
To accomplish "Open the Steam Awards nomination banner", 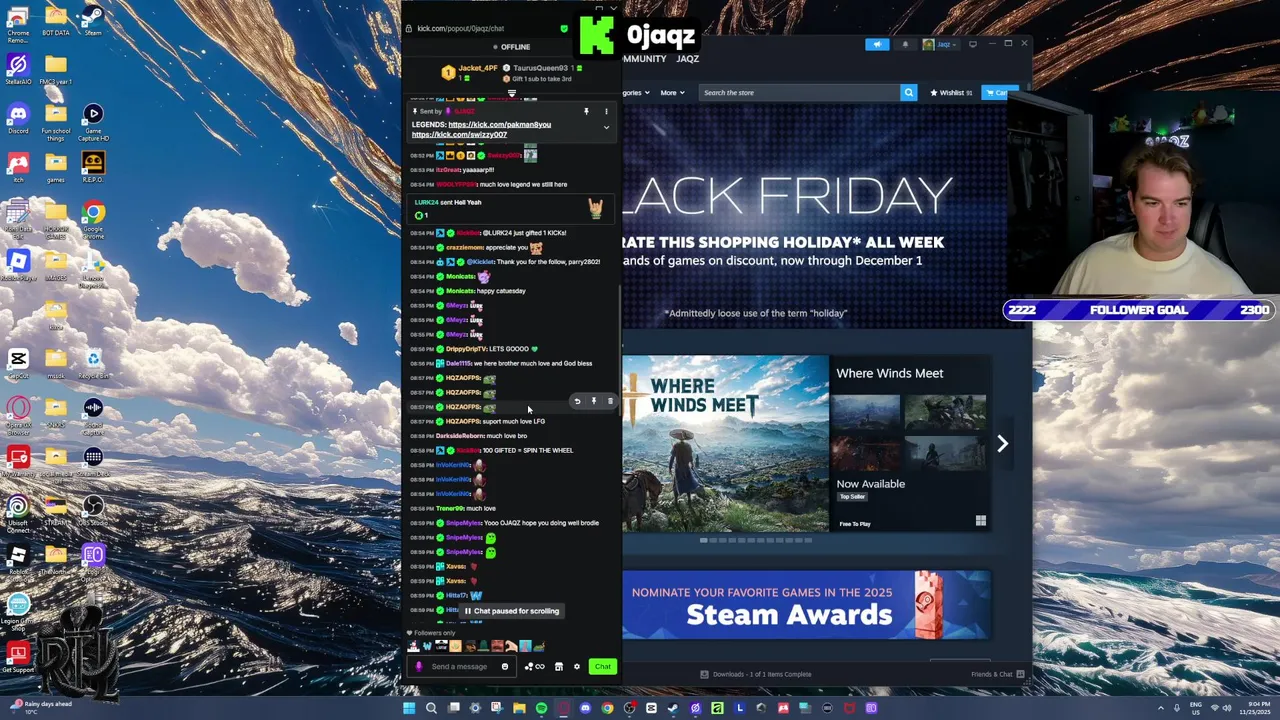I will pyautogui.click(x=806, y=605).
